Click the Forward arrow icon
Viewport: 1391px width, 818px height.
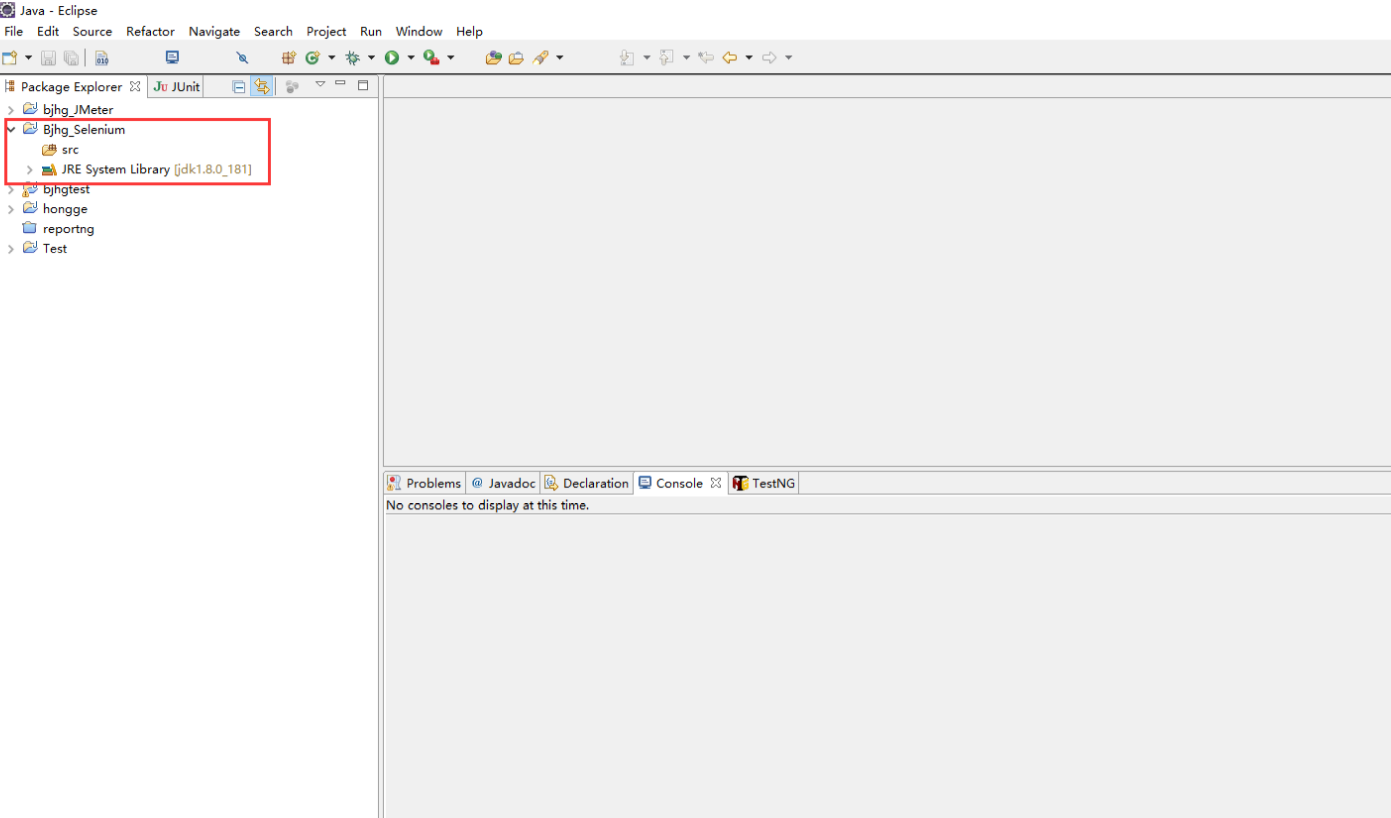click(x=769, y=58)
